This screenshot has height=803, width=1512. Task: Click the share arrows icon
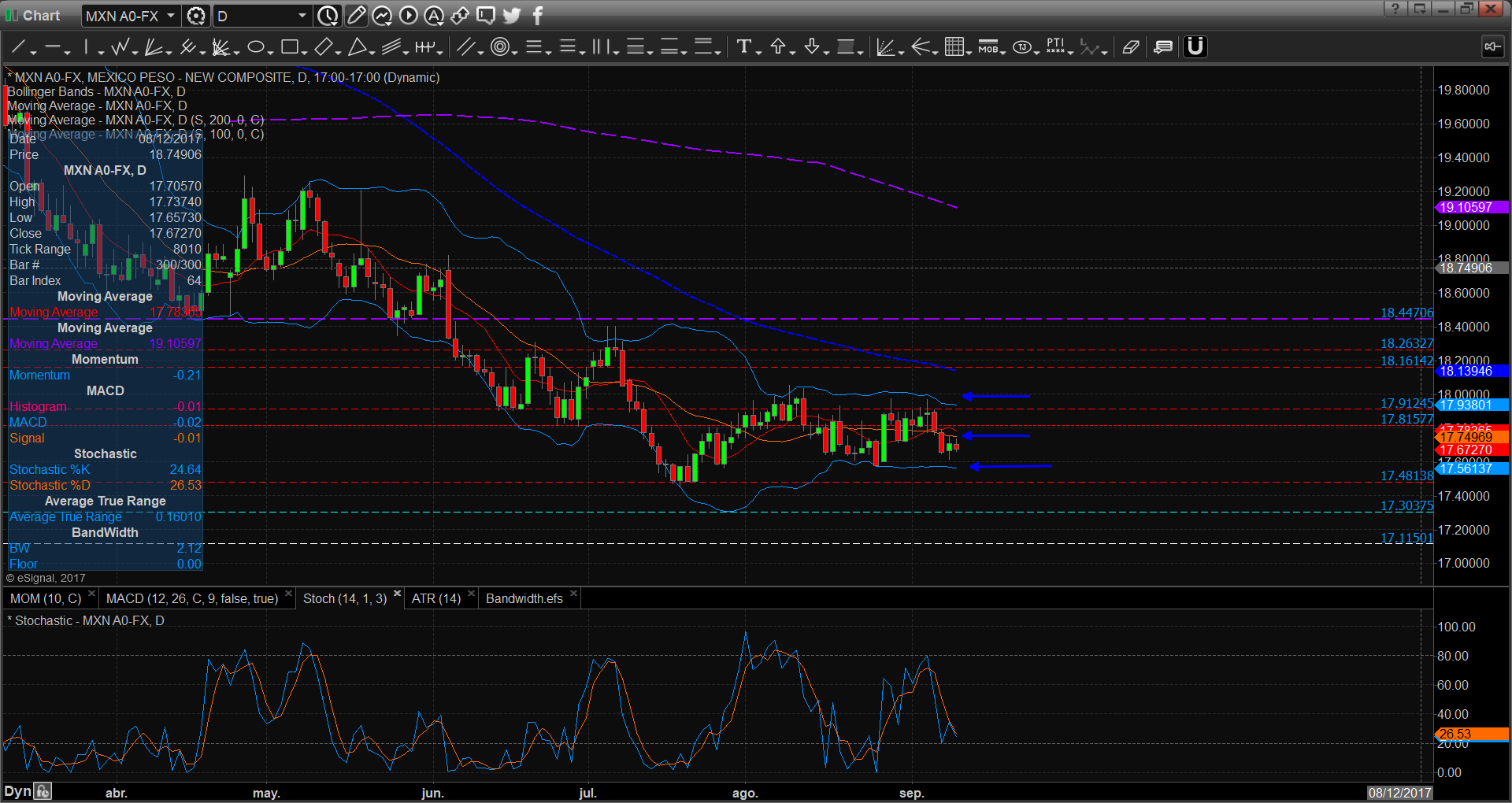tap(460, 16)
